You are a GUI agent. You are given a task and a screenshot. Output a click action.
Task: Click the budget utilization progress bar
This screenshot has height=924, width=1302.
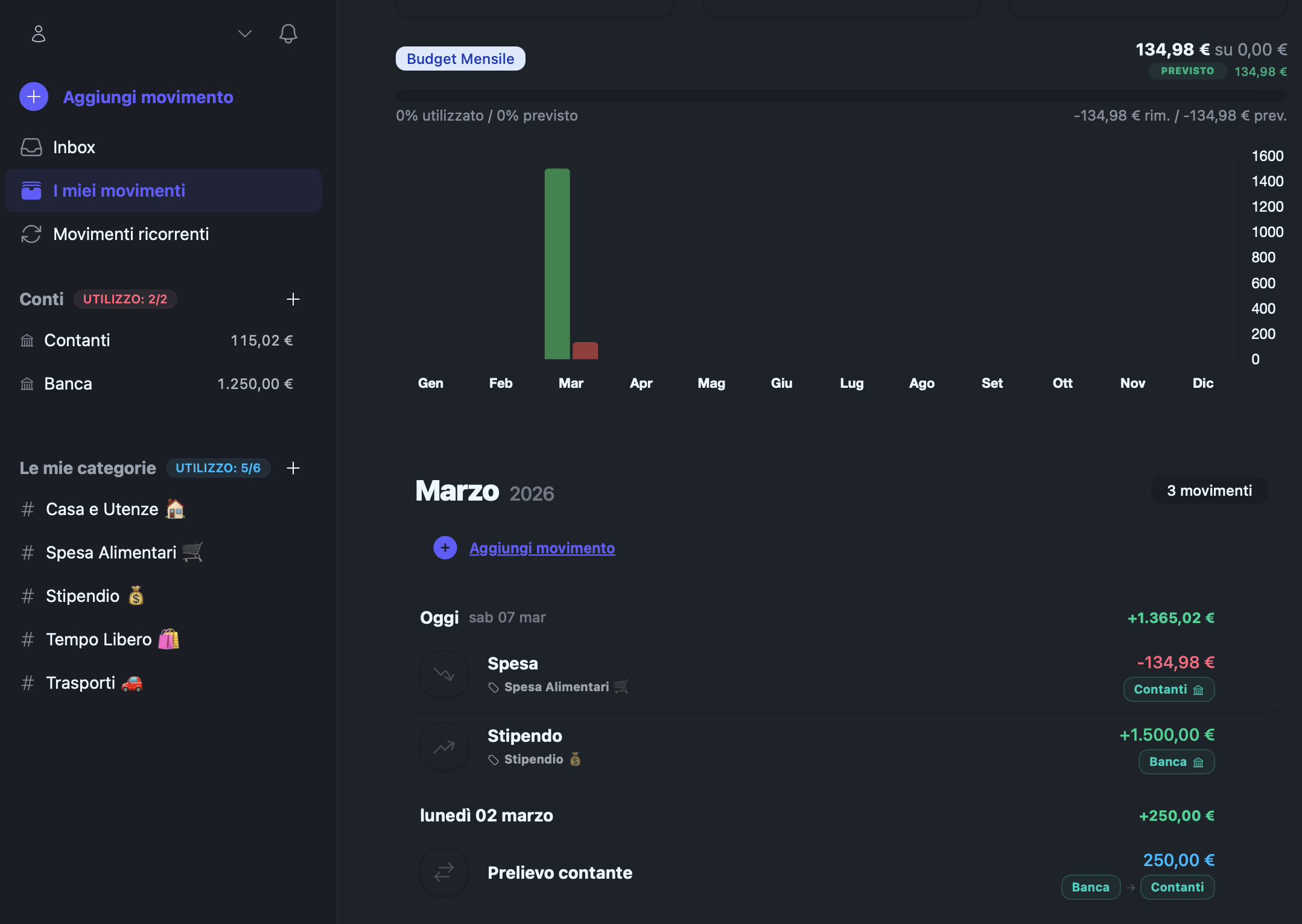click(839, 93)
